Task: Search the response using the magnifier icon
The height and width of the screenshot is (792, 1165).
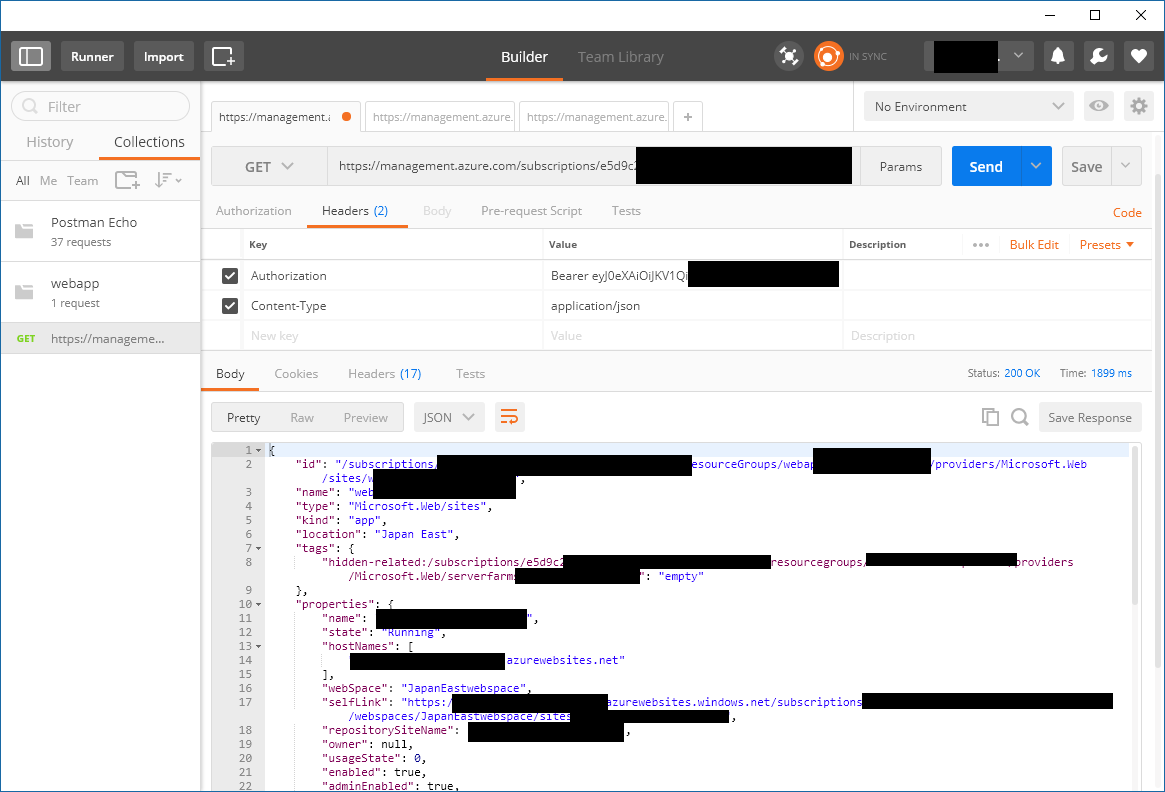Action: point(1018,417)
